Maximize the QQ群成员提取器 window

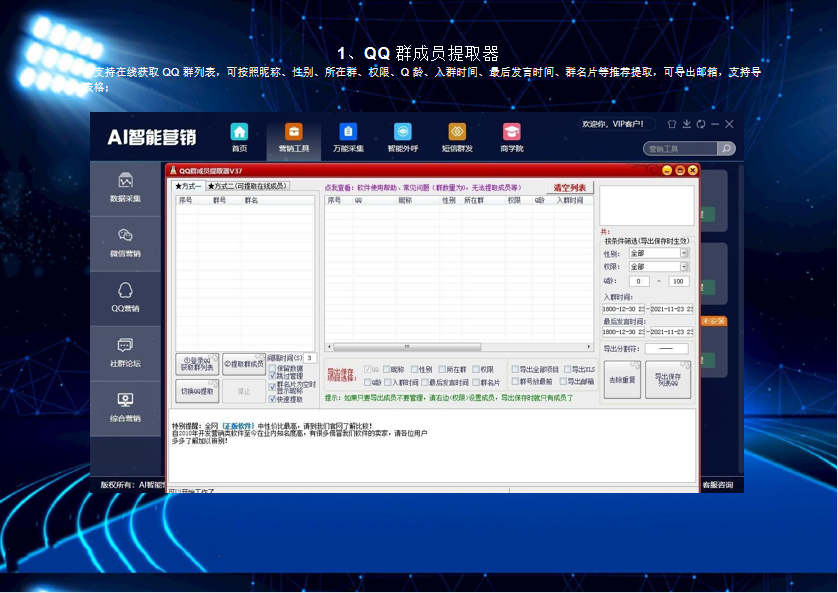[680, 170]
